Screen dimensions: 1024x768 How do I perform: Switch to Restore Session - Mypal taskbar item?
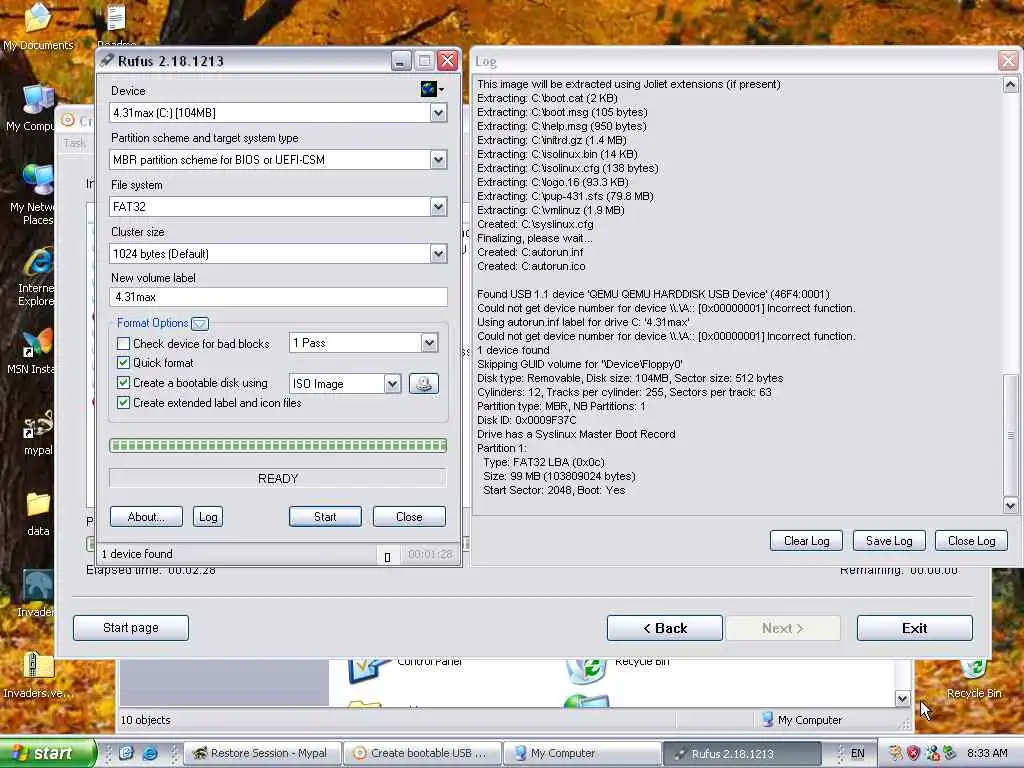(x=262, y=753)
